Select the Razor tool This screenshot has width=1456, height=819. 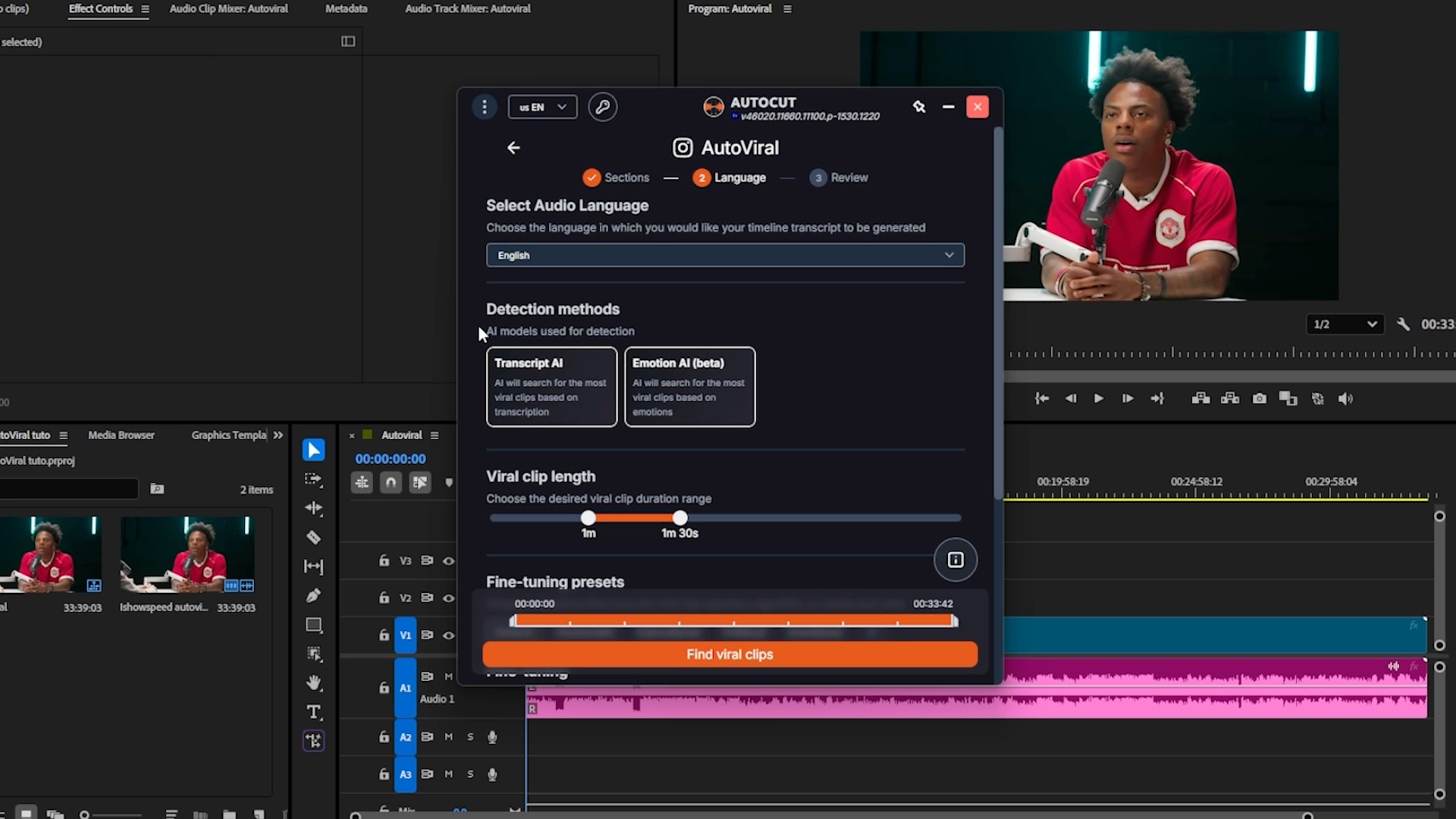tap(313, 538)
